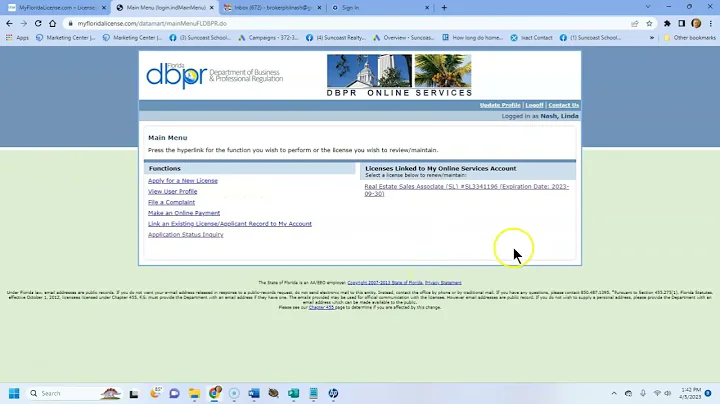Open a new tab with plus icon
Screen dimensions: 720x404
(444, 7)
